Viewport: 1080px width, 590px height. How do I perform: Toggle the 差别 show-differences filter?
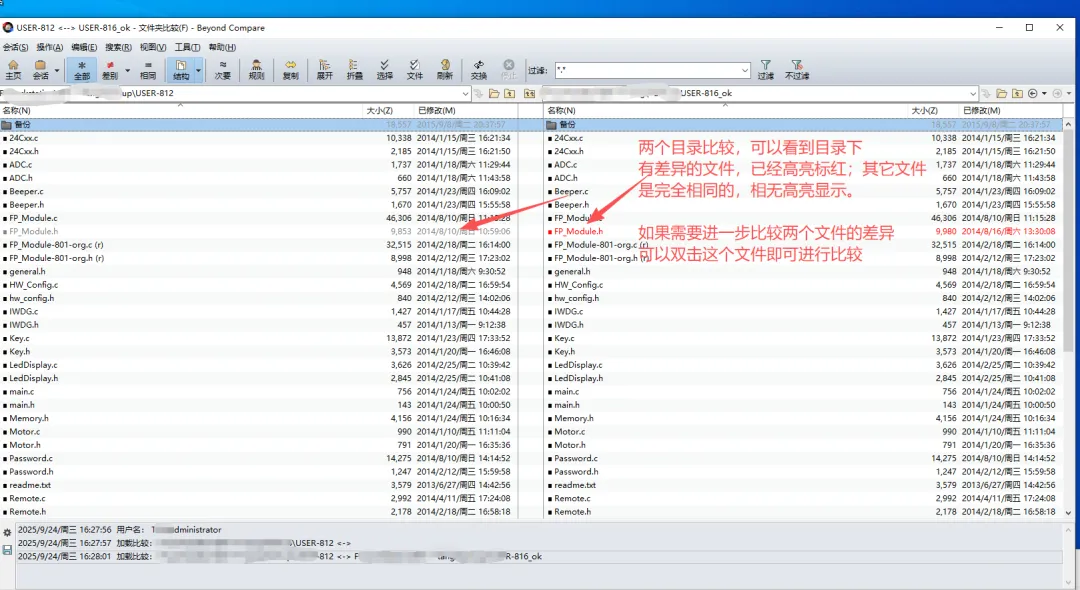pos(110,70)
